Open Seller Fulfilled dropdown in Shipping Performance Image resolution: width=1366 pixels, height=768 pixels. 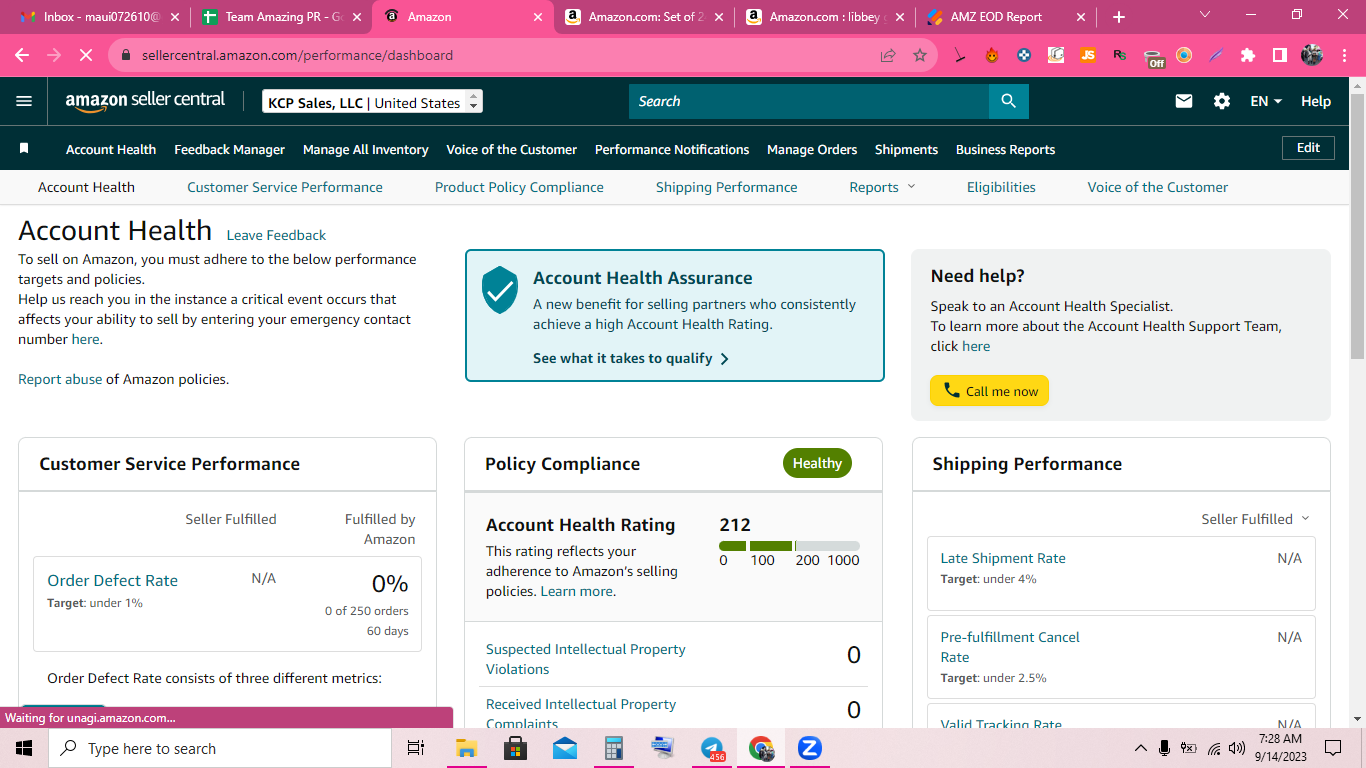tap(1255, 519)
